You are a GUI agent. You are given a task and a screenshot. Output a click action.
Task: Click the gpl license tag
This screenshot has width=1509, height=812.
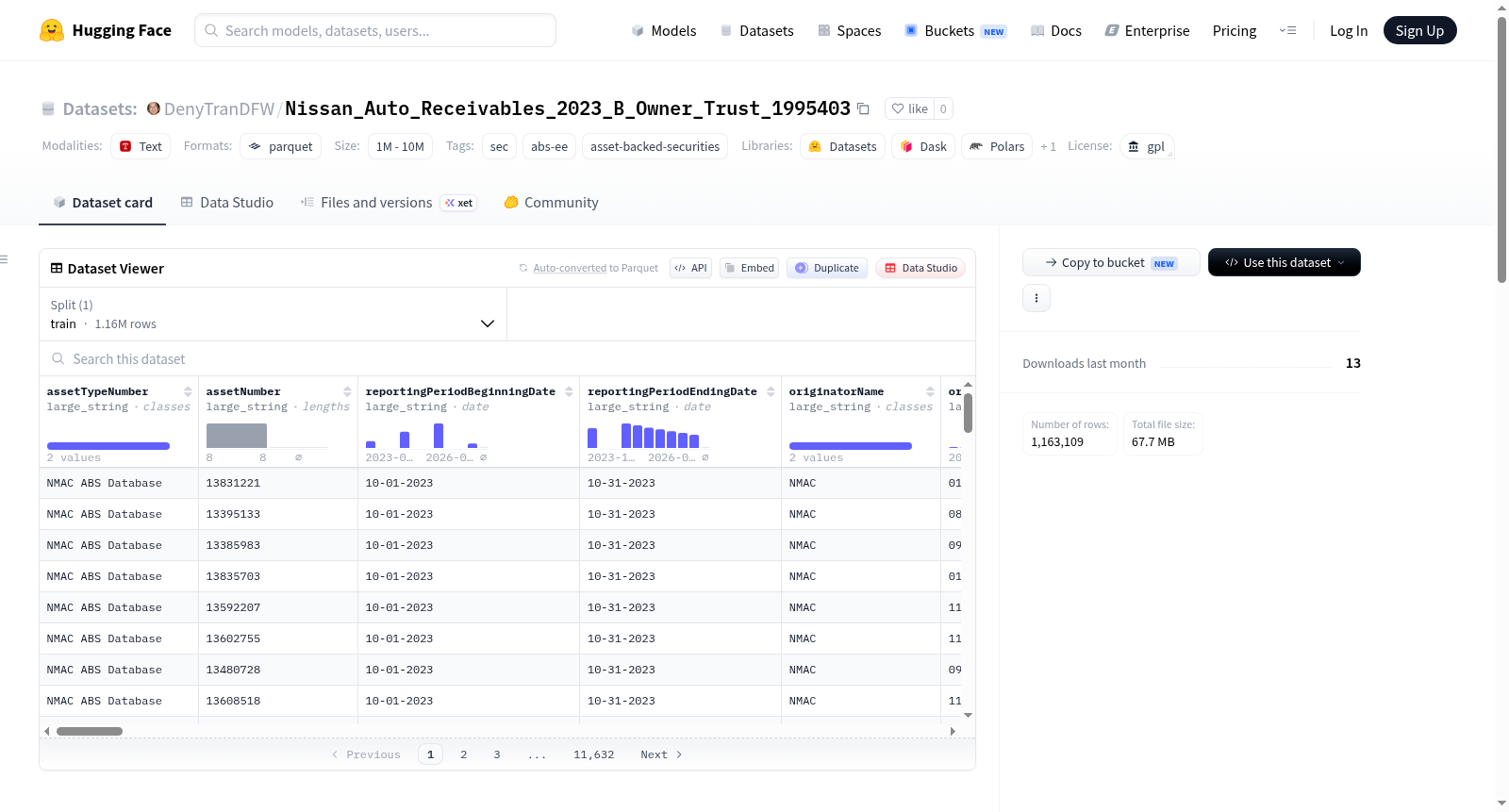coord(1147,146)
